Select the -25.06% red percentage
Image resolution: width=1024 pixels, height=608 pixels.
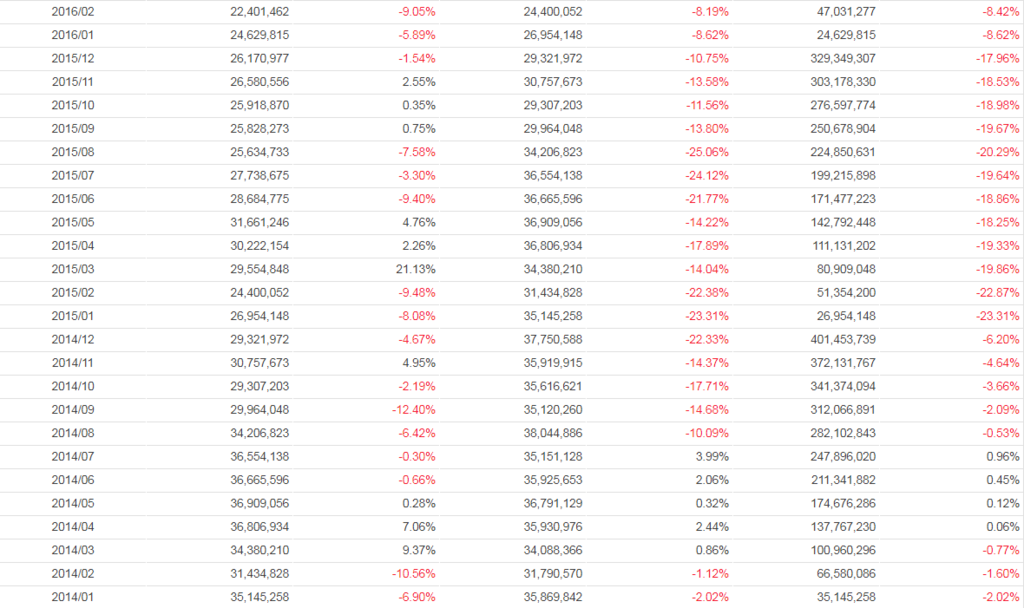707,153
